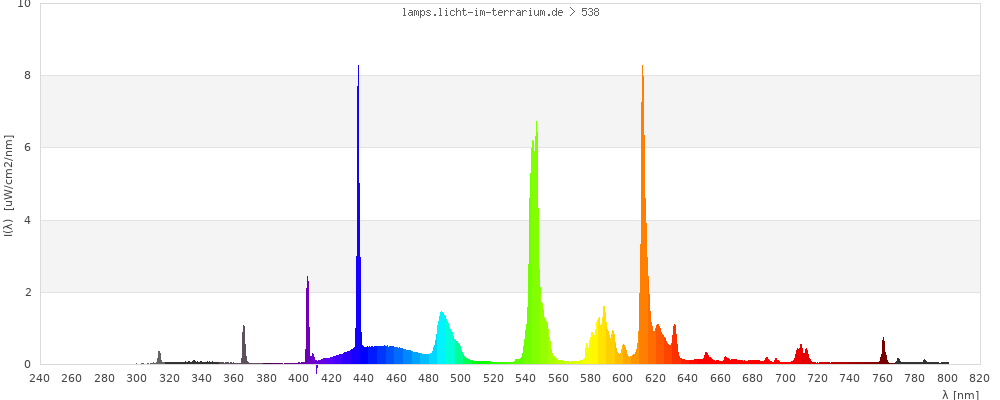Click the tall orange spectral peak near 612 nm
1000x400 pixels.
[x=643, y=214]
